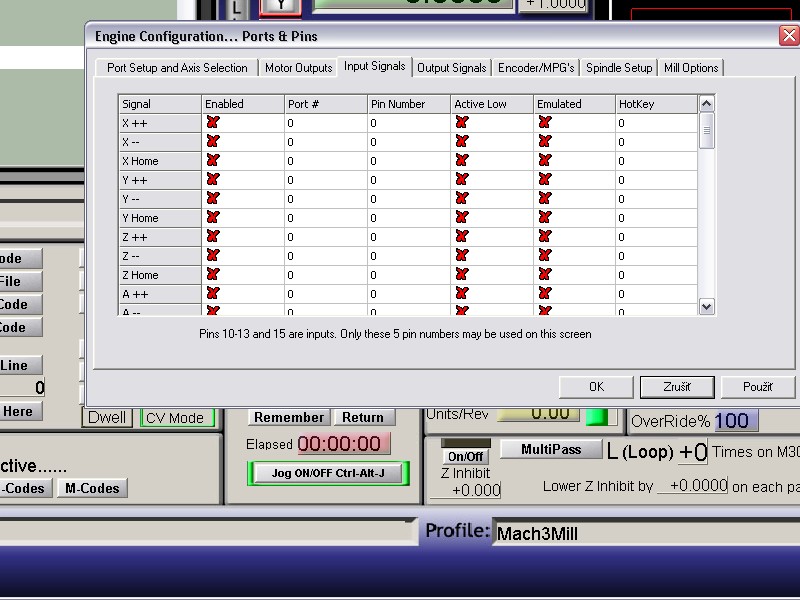The width and height of the screenshot is (800, 600).
Task: Toggle Emulated mark for Y ++ signal
Action: pyautogui.click(x=545, y=180)
